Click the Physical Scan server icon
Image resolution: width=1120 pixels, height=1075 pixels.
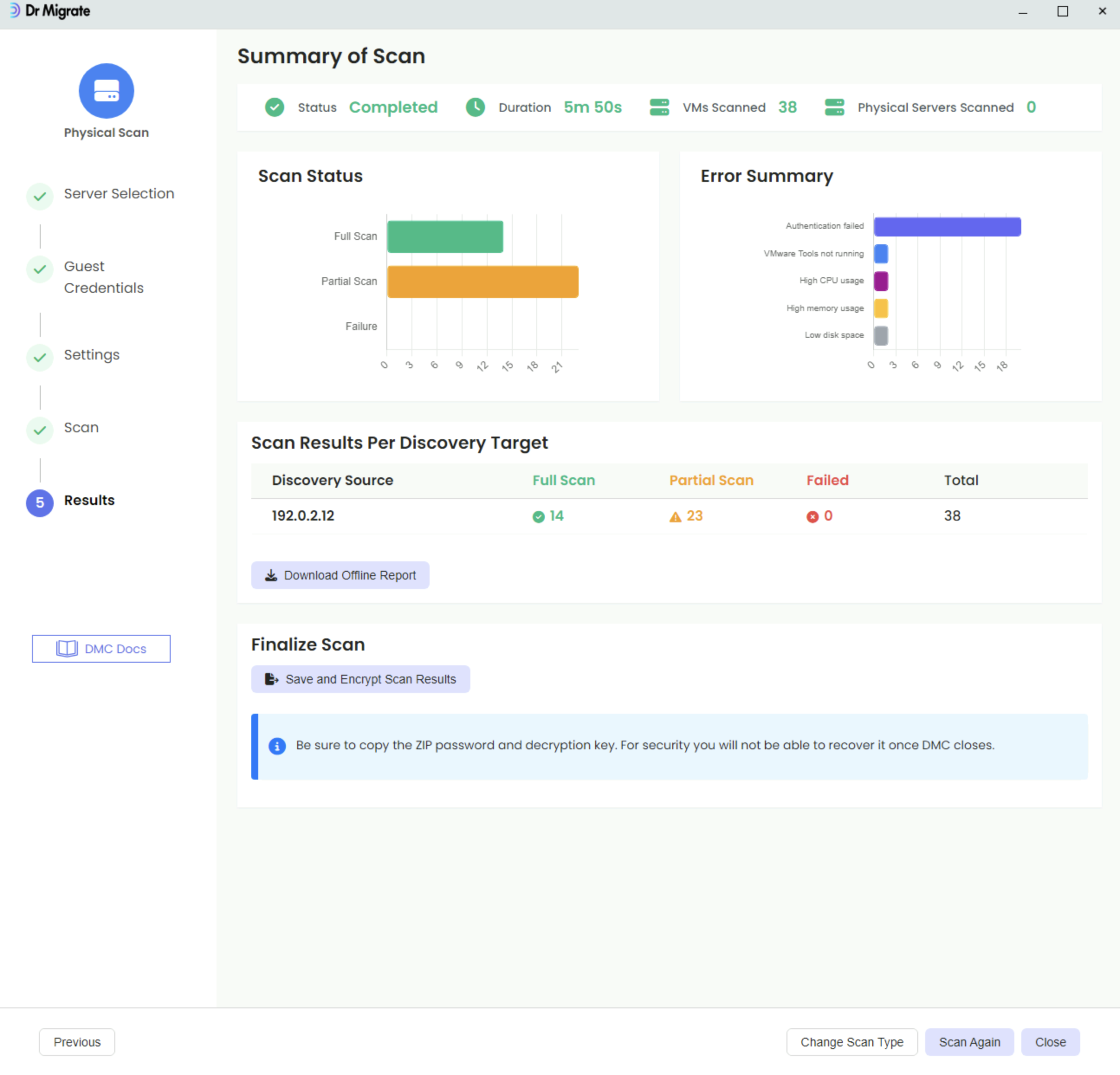click(106, 91)
